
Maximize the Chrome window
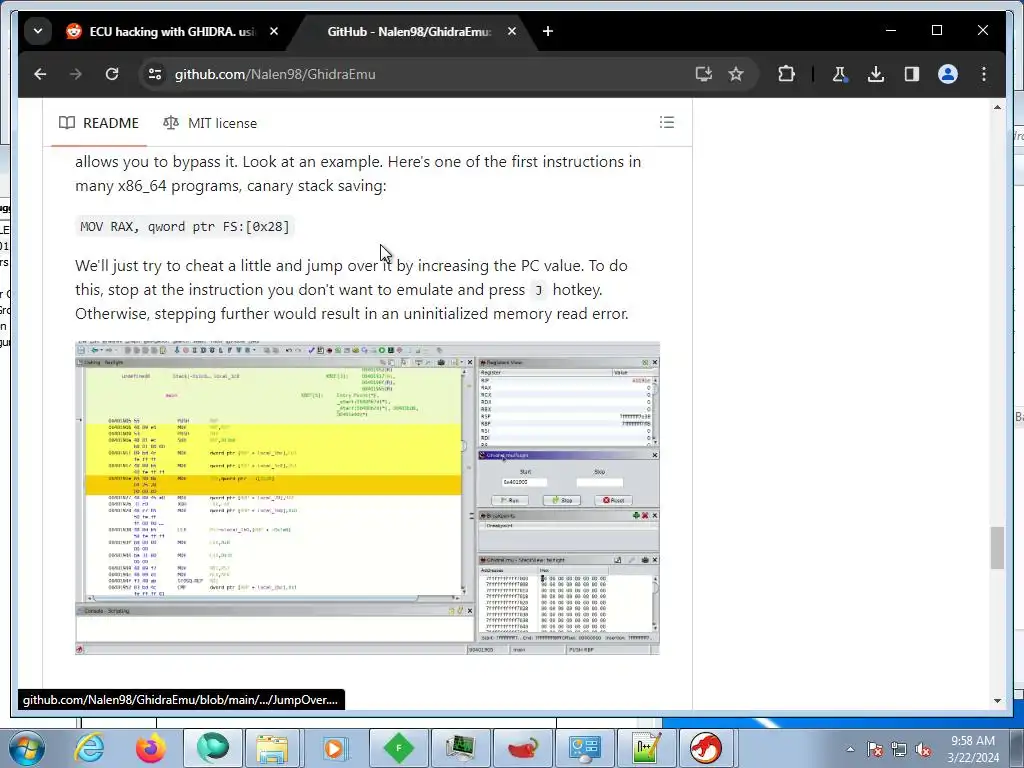click(936, 31)
